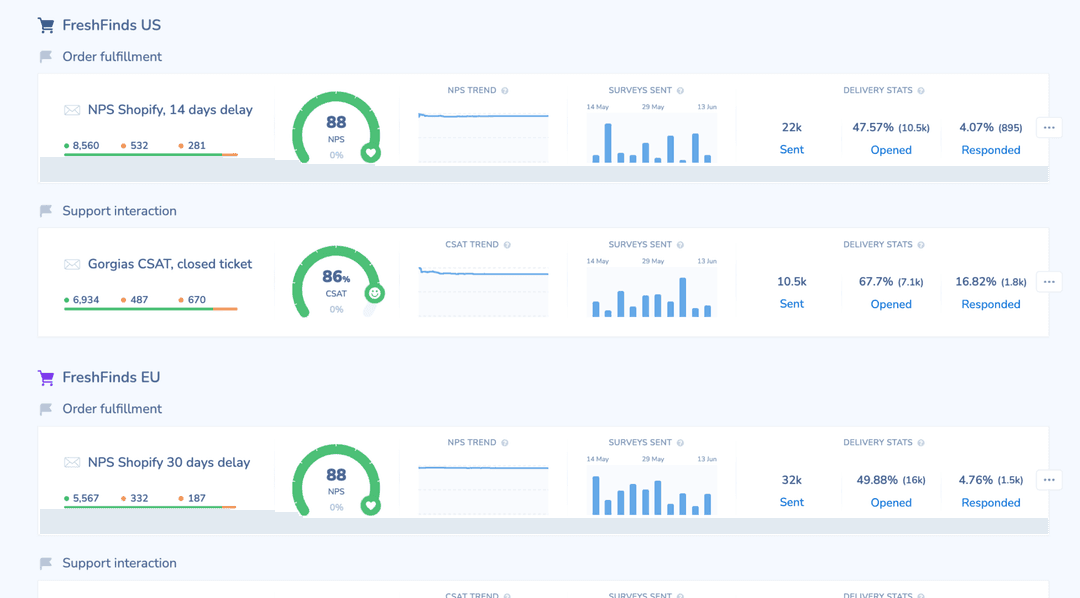Click NPS TREND help icon in 14 days delay row
Viewport: 1080px width, 598px height.
(505, 91)
